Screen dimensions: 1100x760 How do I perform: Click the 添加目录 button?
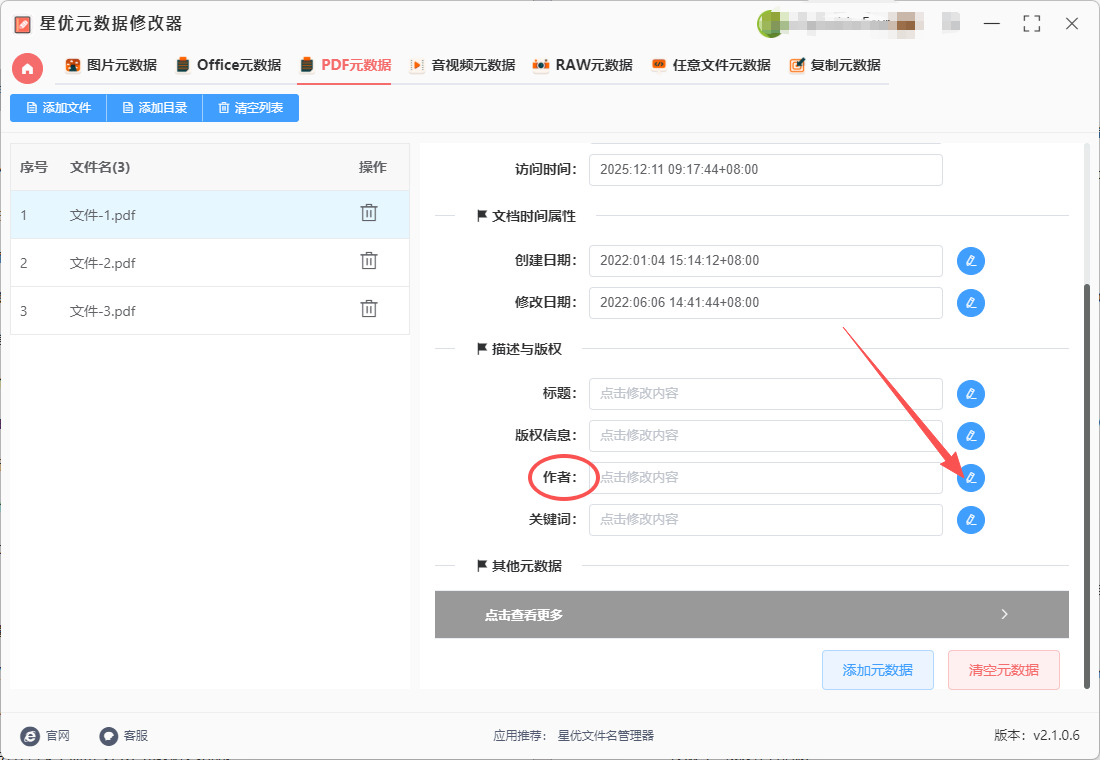[154, 108]
